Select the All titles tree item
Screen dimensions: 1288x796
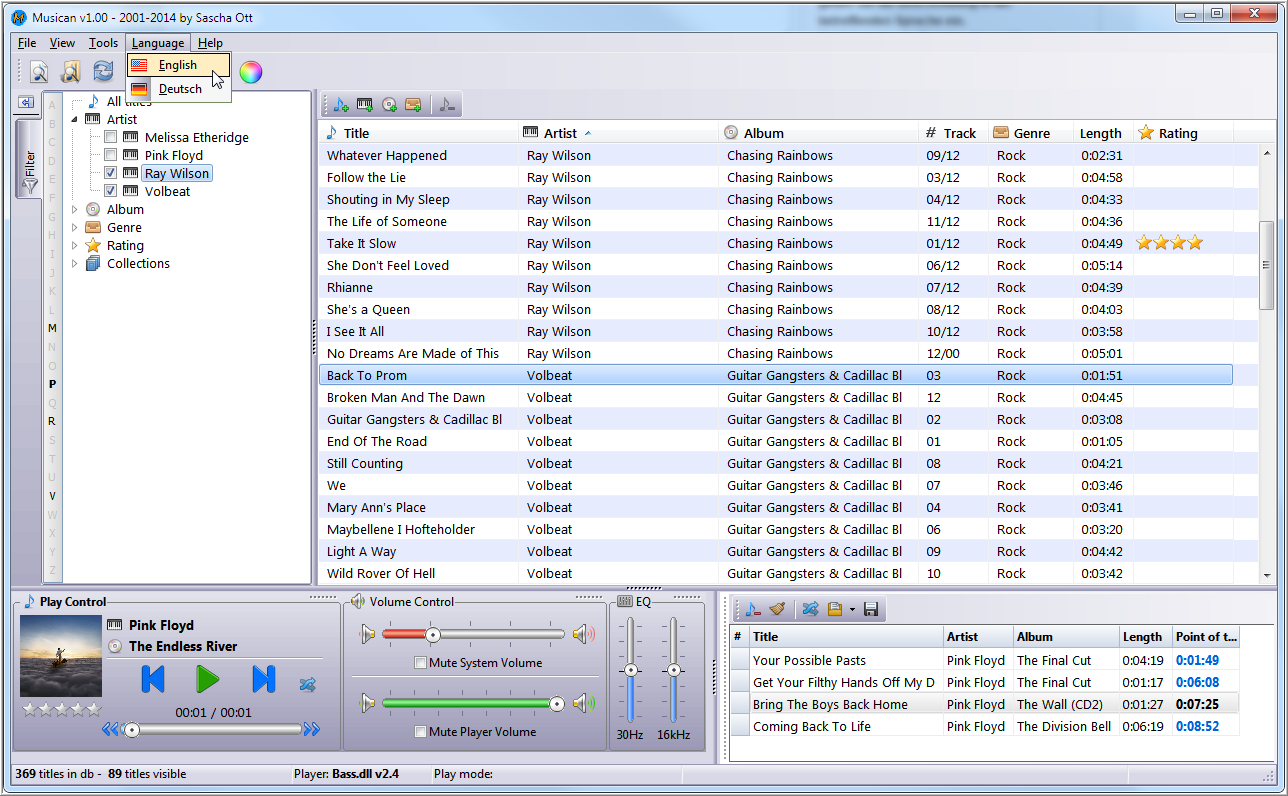[x=128, y=101]
